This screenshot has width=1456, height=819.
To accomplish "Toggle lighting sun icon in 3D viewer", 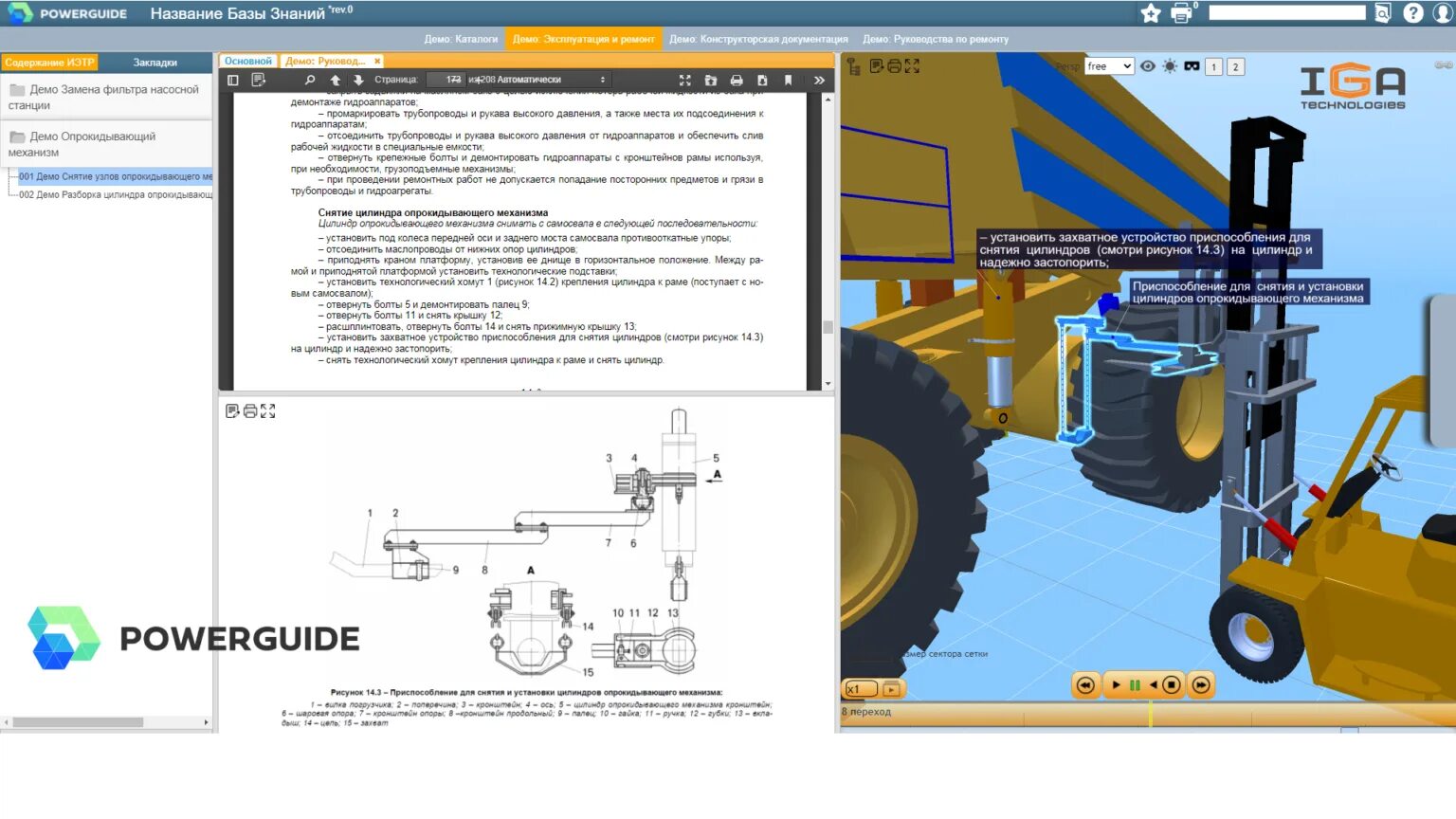I will [x=1170, y=66].
